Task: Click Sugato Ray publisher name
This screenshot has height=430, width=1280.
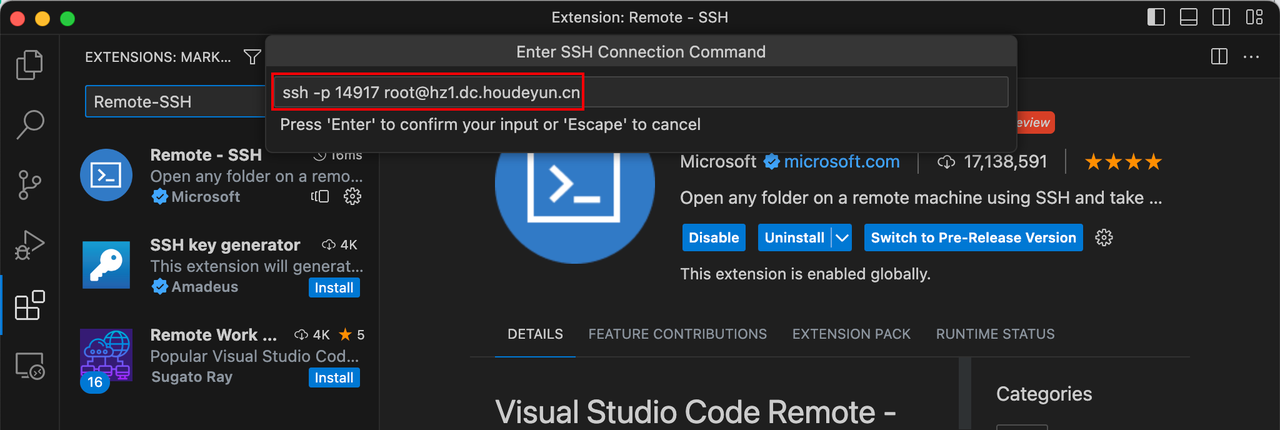Action: (x=191, y=377)
